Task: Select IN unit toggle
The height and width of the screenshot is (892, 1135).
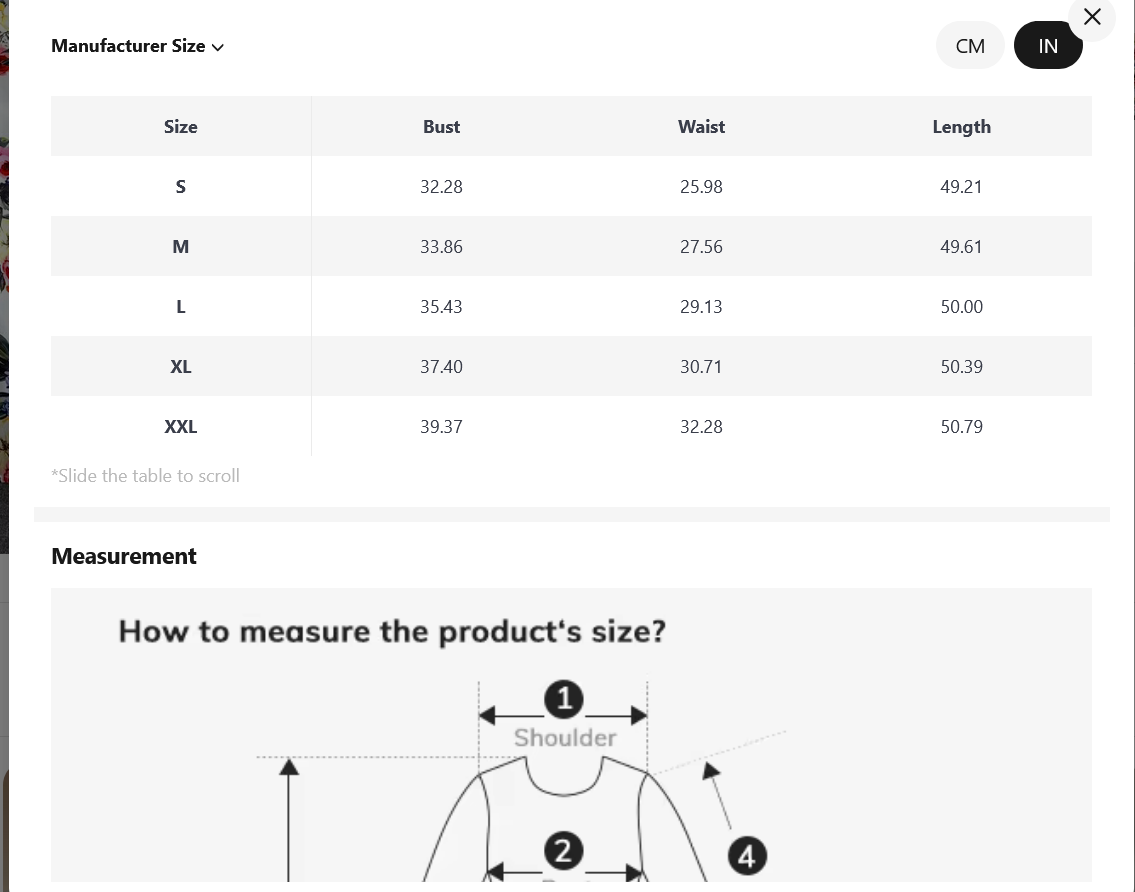Action: [x=1047, y=46]
